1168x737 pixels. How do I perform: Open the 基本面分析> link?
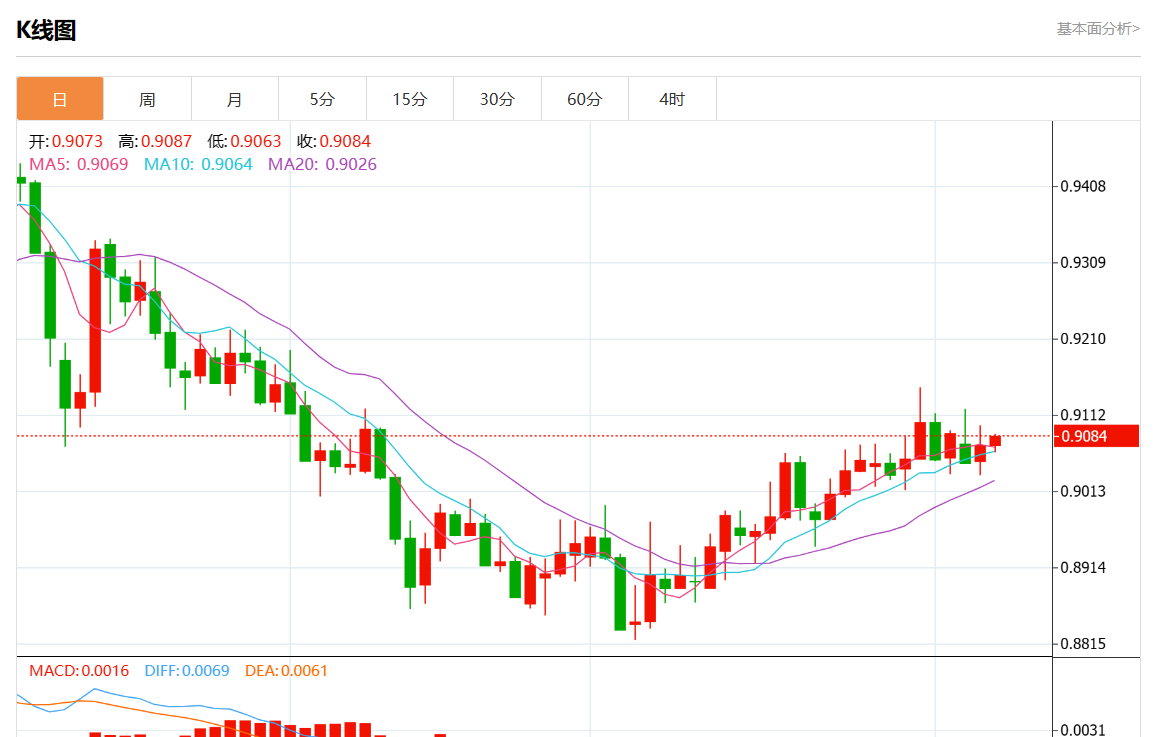coord(1098,28)
